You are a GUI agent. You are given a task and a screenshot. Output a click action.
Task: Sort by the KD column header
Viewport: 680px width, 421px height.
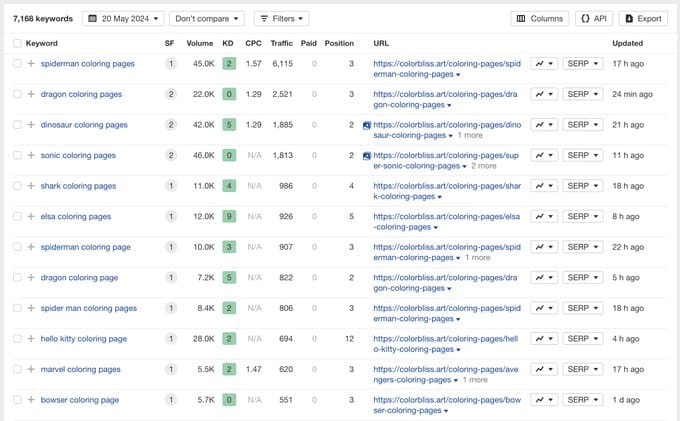[228, 43]
